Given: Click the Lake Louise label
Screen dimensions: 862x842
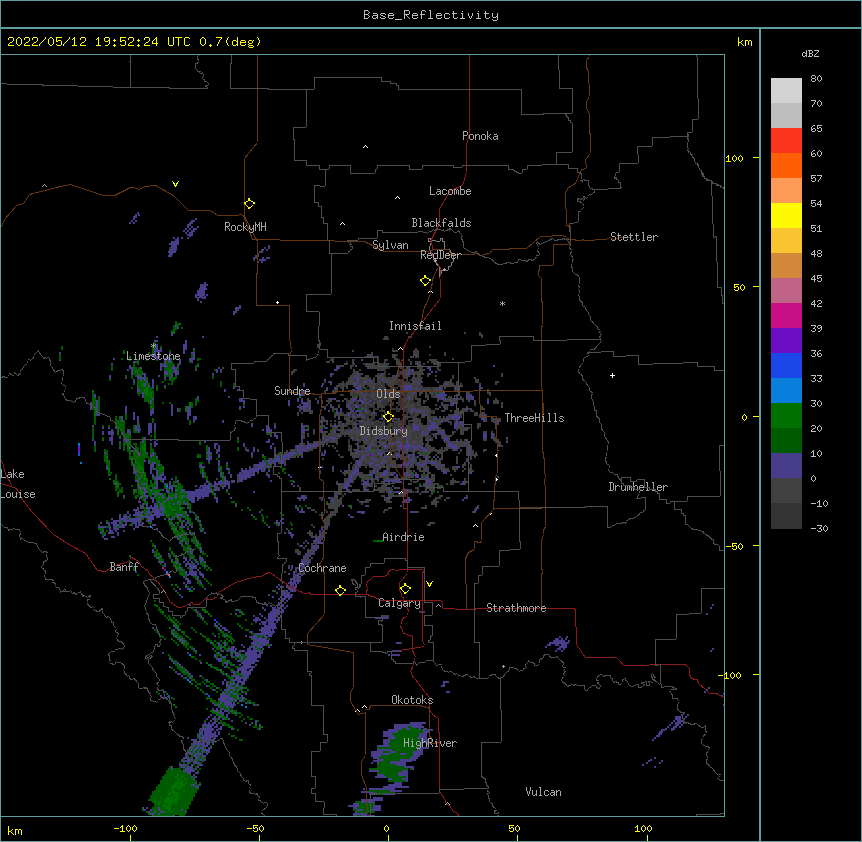Looking at the screenshot, I should pos(18,484).
